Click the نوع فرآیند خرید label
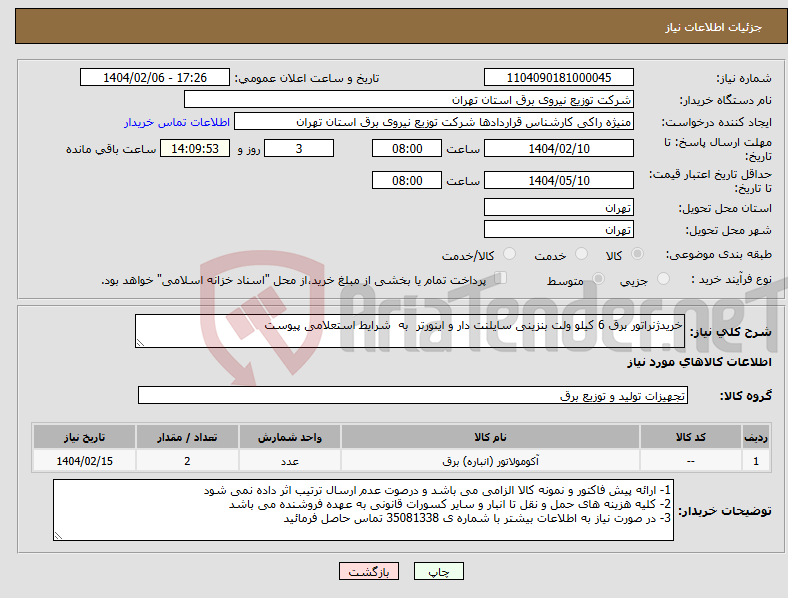The width and height of the screenshot is (788, 598). (x=732, y=279)
